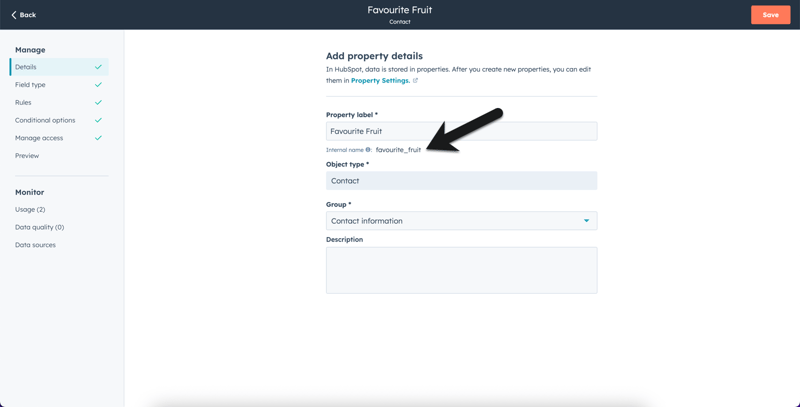The image size is (800, 407).
Task: View Usage (2) under Monitor
Action: click(30, 210)
